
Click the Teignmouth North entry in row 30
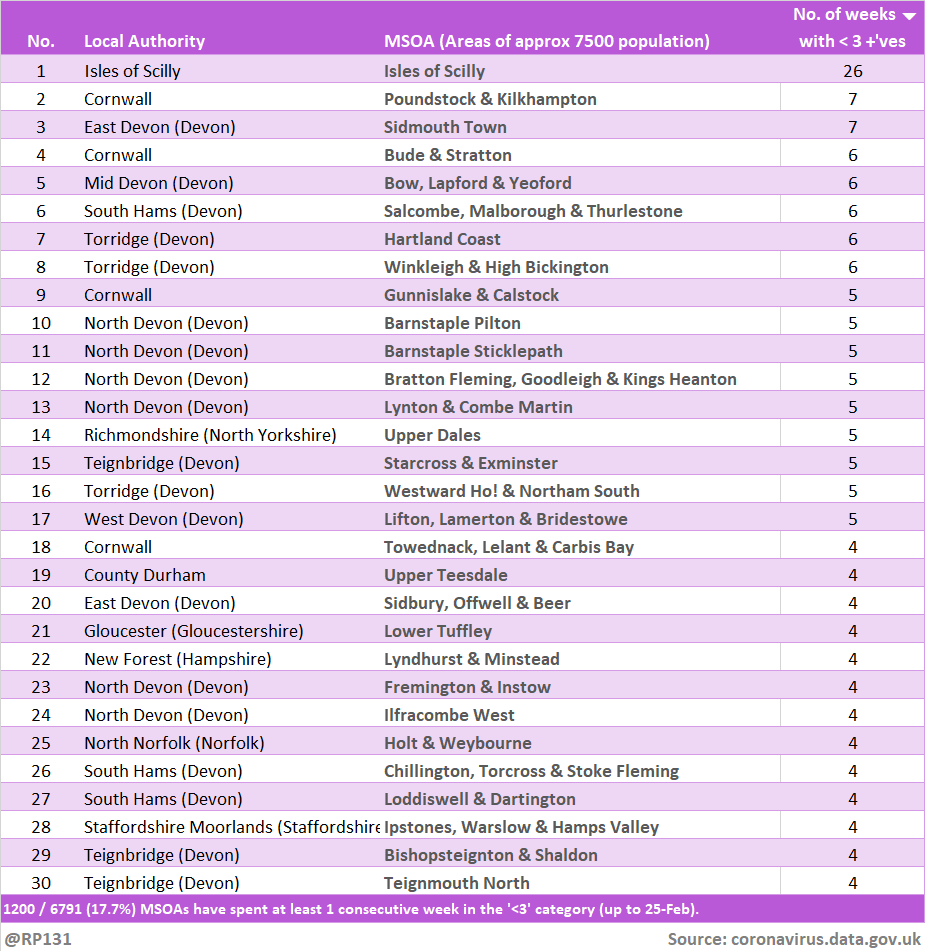tap(456, 883)
